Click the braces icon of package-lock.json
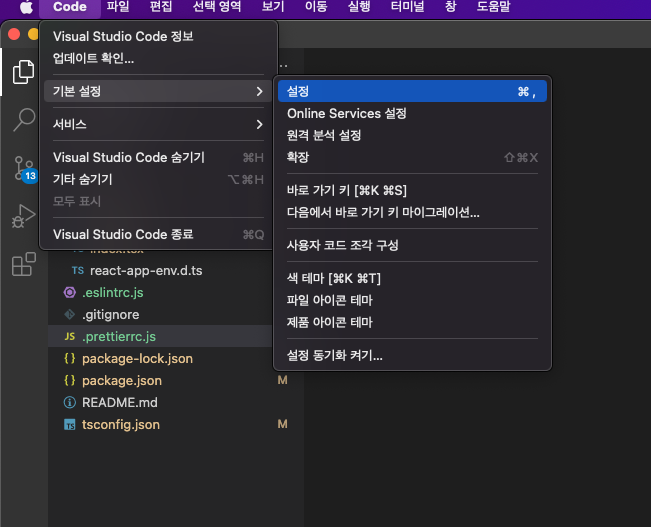651x527 pixels. (x=70, y=358)
